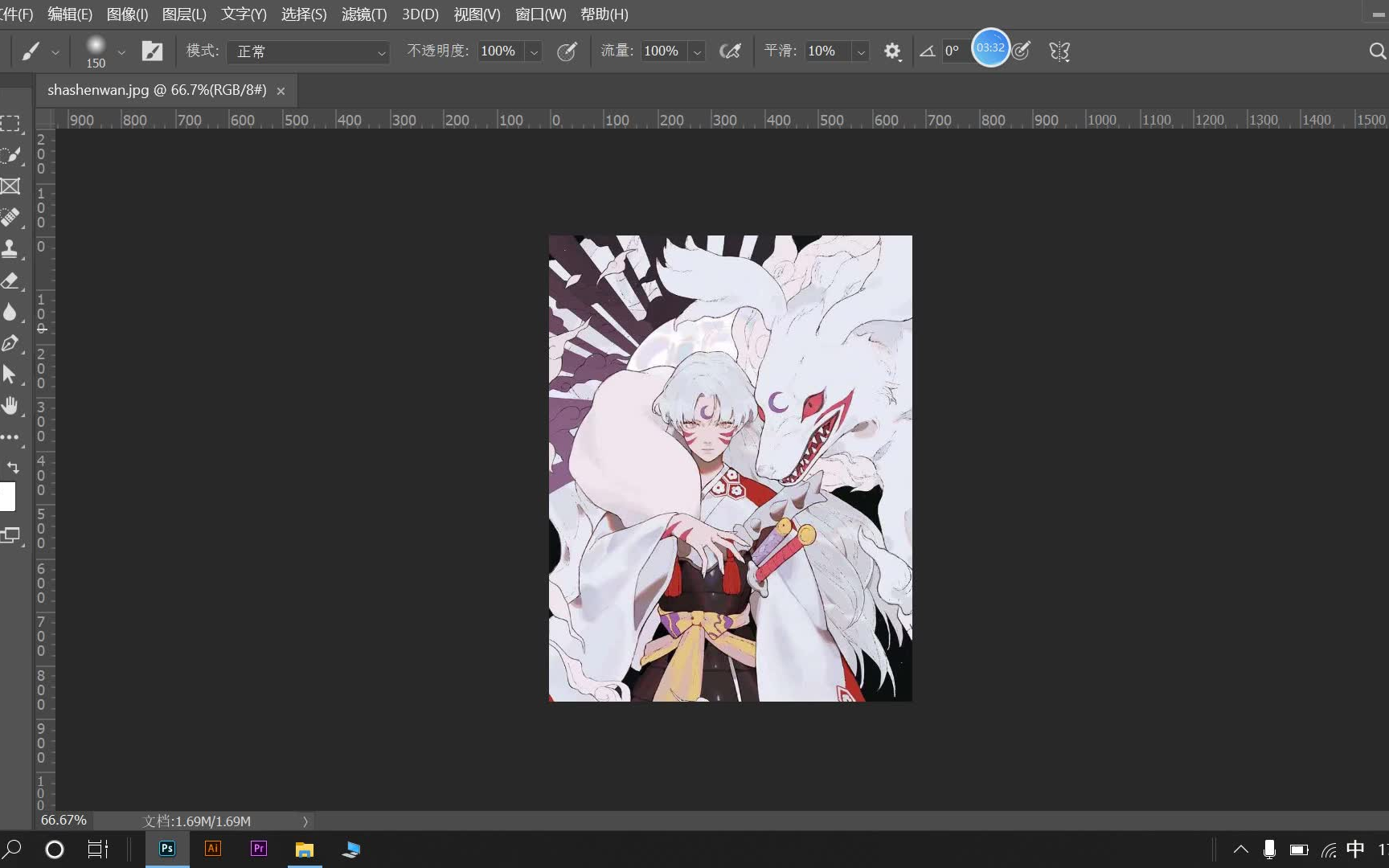This screenshot has height=868, width=1389.
Task: Expand the document info status arrow
Action: pyautogui.click(x=305, y=821)
